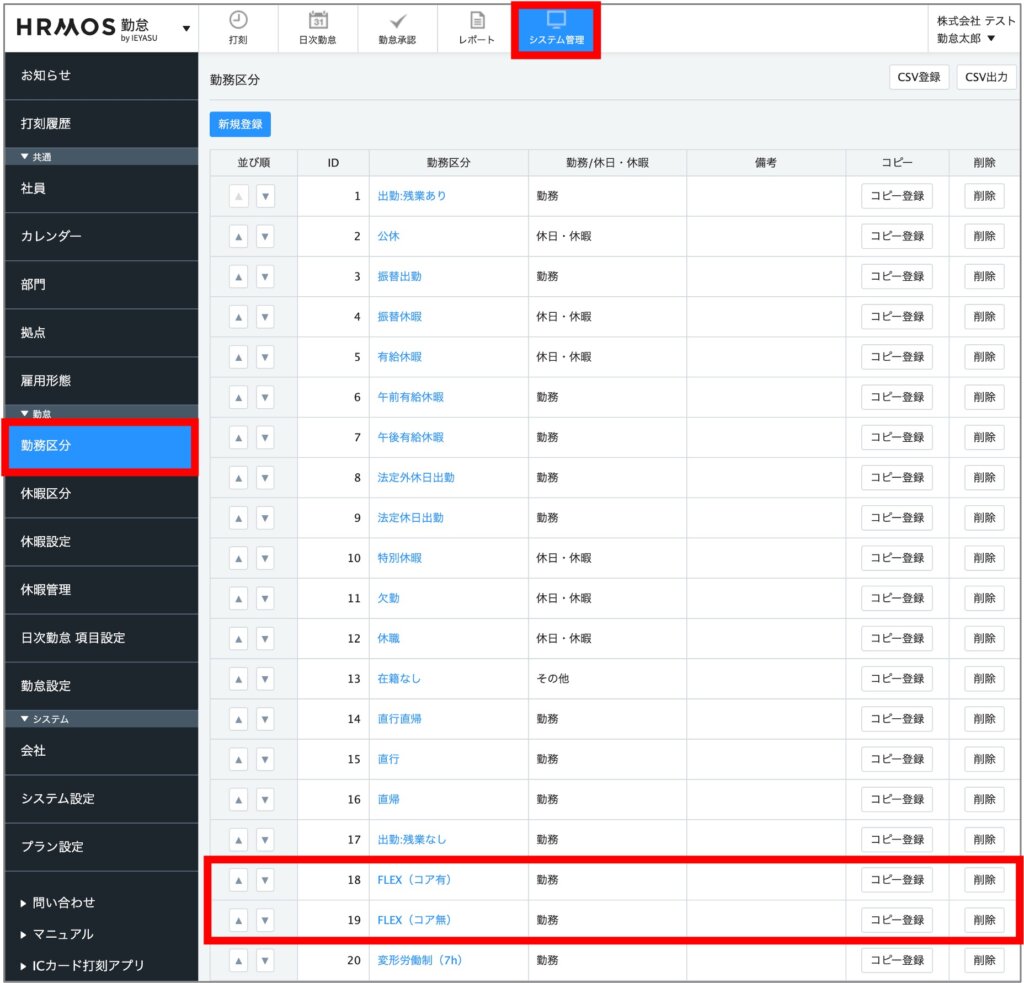Open the 日次勤怠 calendar icon tab
Image resolution: width=1024 pixels, height=983 pixels.
click(x=317, y=28)
